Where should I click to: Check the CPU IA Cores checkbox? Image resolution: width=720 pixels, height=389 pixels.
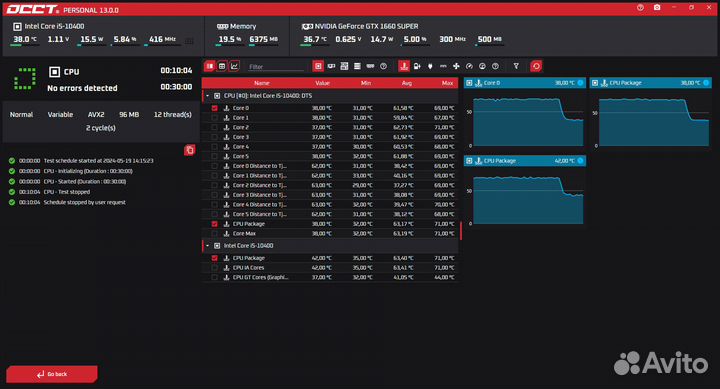pyautogui.click(x=214, y=267)
